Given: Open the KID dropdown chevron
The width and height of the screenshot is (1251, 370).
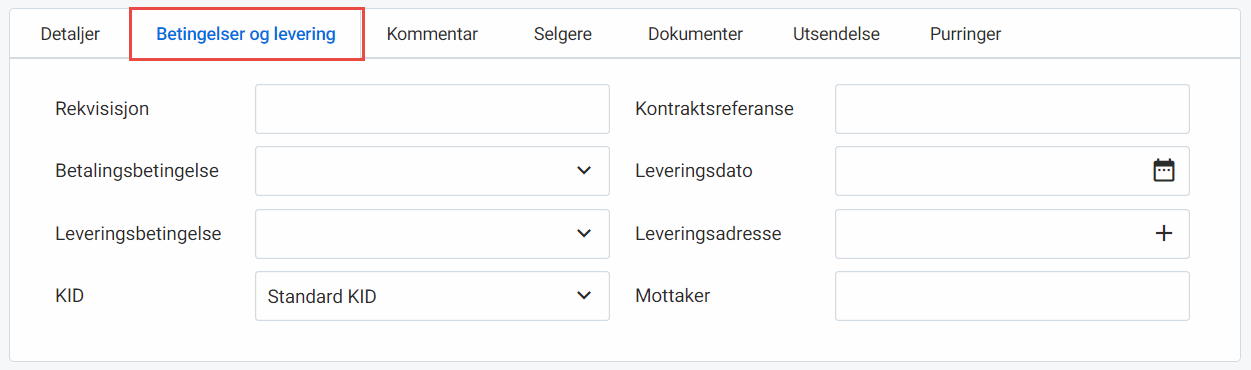Looking at the screenshot, I should tap(584, 295).
